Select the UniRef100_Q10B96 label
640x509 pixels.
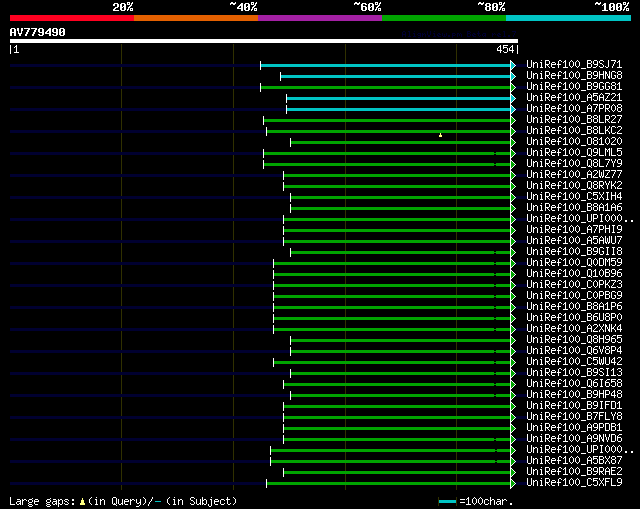(x=574, y=274)
